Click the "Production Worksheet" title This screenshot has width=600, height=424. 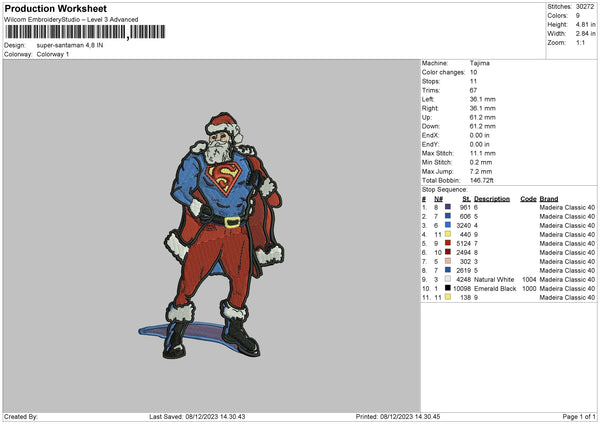pyautogui.click(x=55, y=8)
